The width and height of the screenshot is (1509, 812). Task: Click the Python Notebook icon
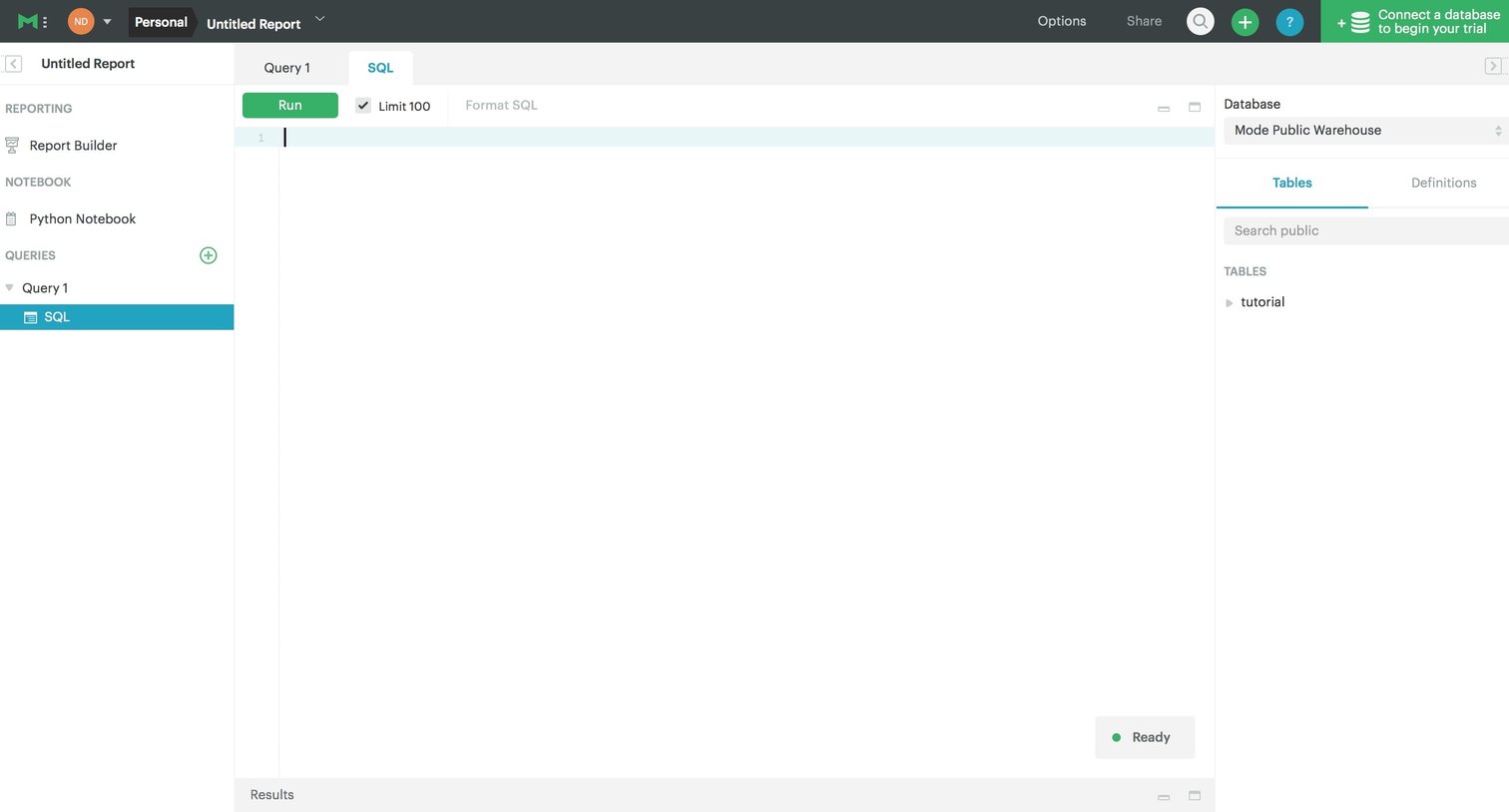(x=11, y=219)
